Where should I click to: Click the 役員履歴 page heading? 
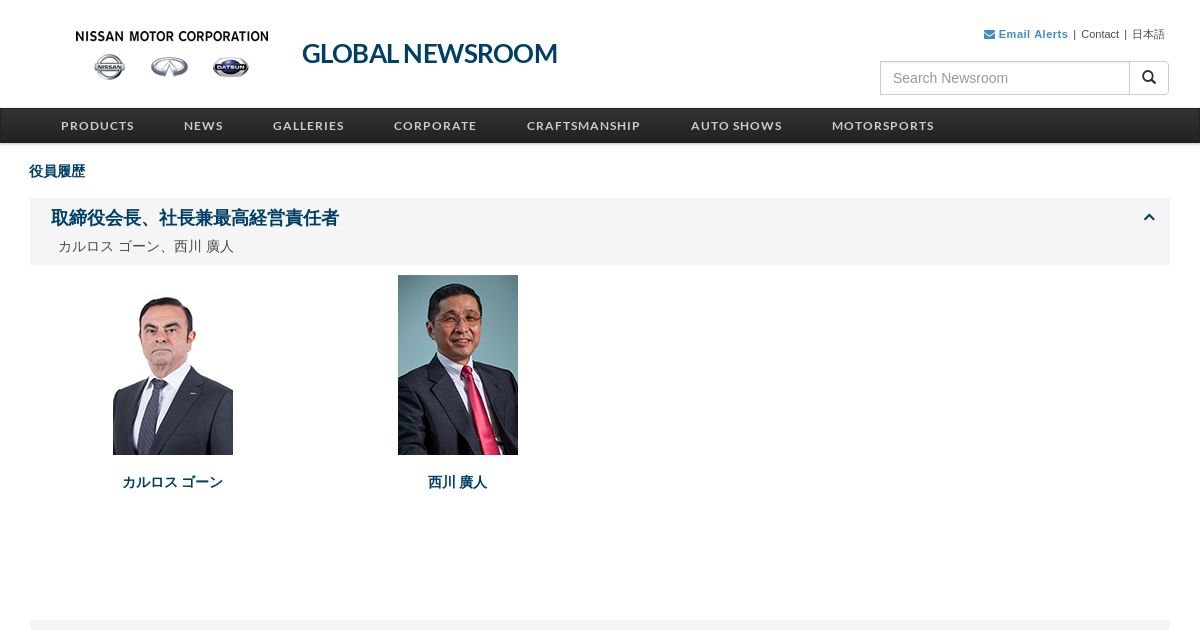pyautogui.click(x=57, y=171)
